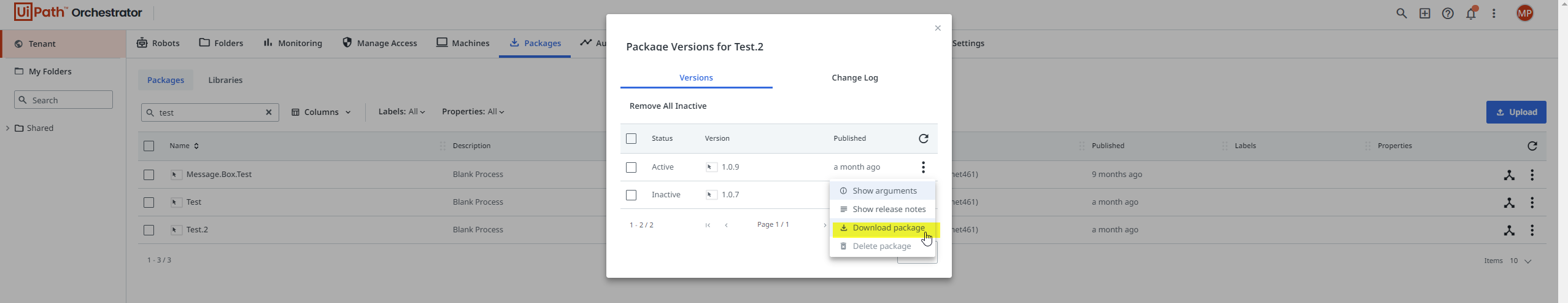Refresh the main packages grid
The height and width of the screenshot is (303, 1568).
pos(1532,146)
